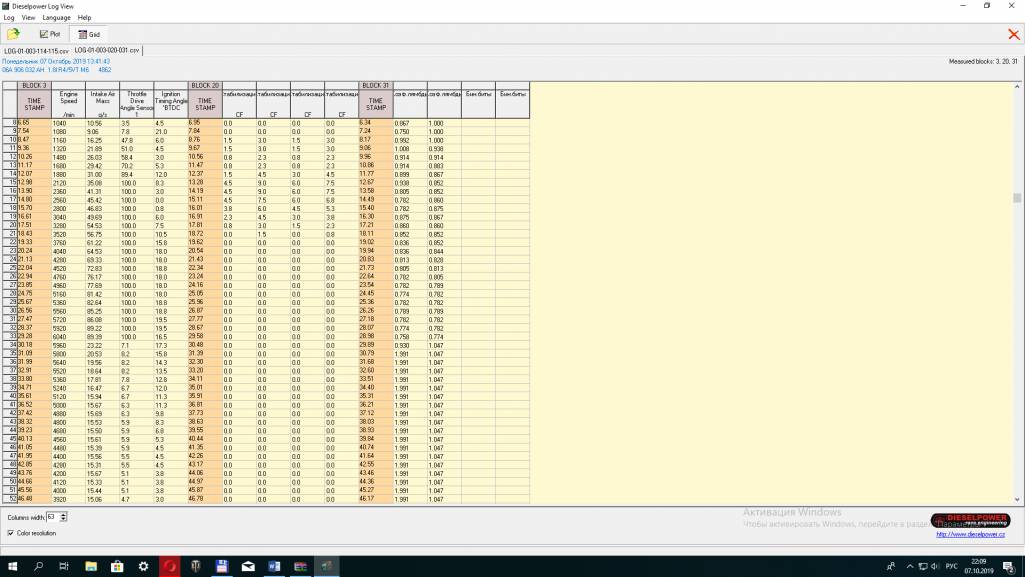Show hidden system tray icons
Viewport: 1025px width, 577px height.
pos(886,566)
